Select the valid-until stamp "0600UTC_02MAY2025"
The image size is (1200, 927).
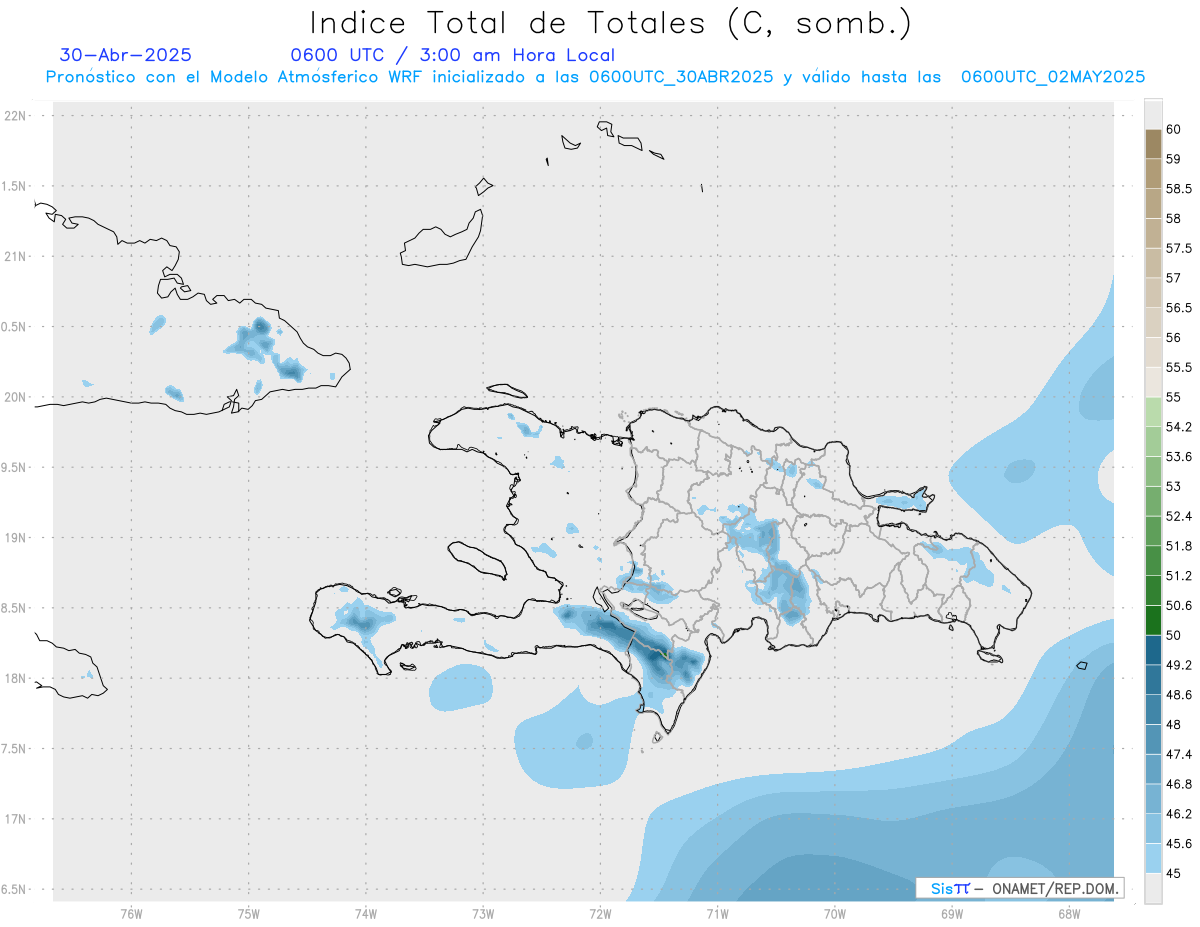(x=1053, y=77)
